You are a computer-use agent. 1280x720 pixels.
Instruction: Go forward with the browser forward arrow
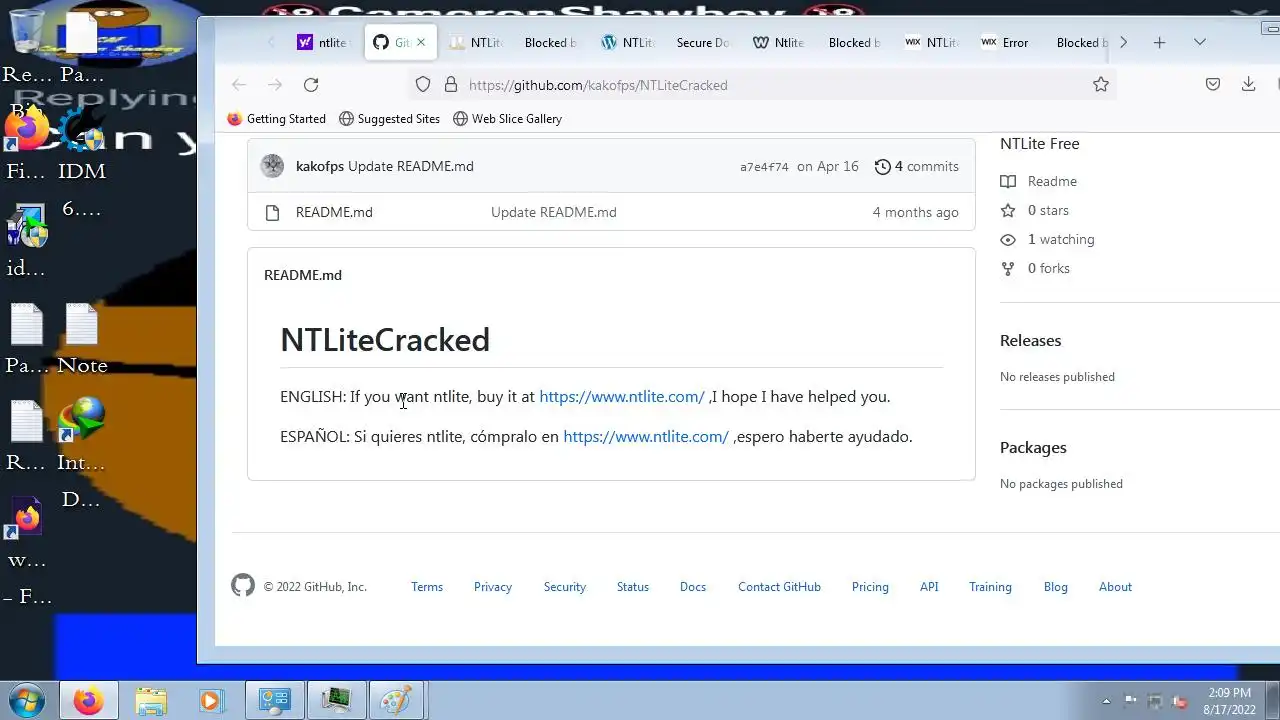275,85
